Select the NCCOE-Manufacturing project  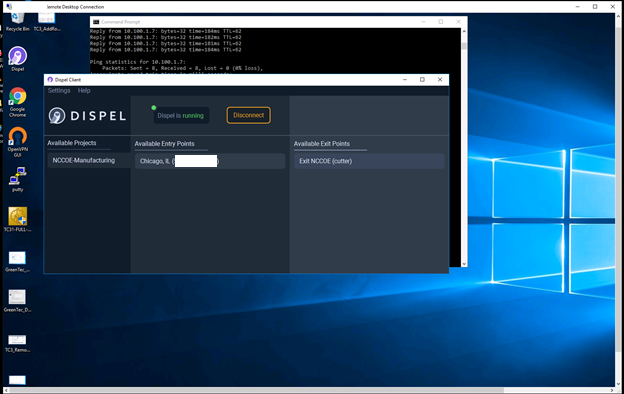coord(89,160)
